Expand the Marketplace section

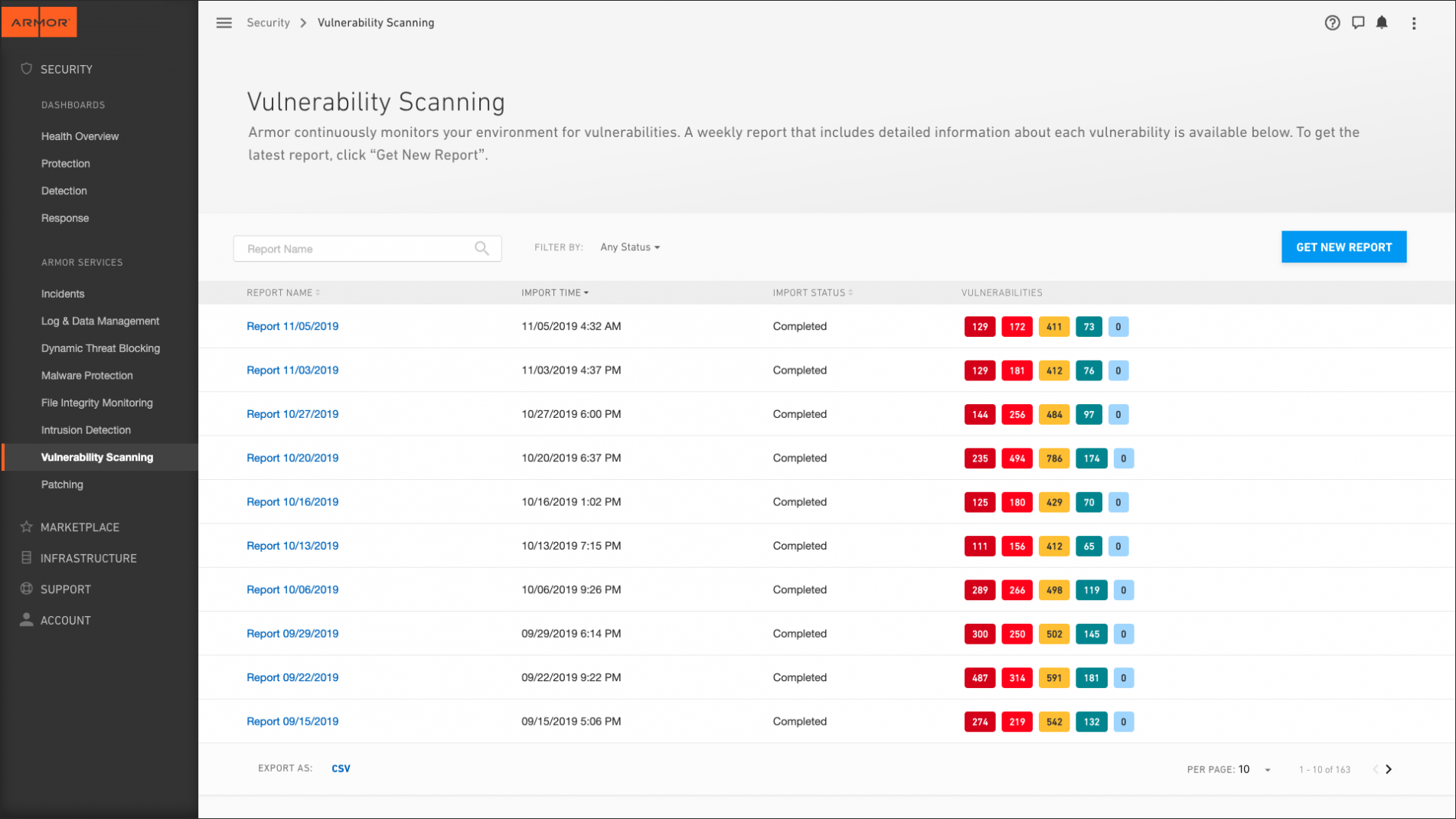click(80, 527)
